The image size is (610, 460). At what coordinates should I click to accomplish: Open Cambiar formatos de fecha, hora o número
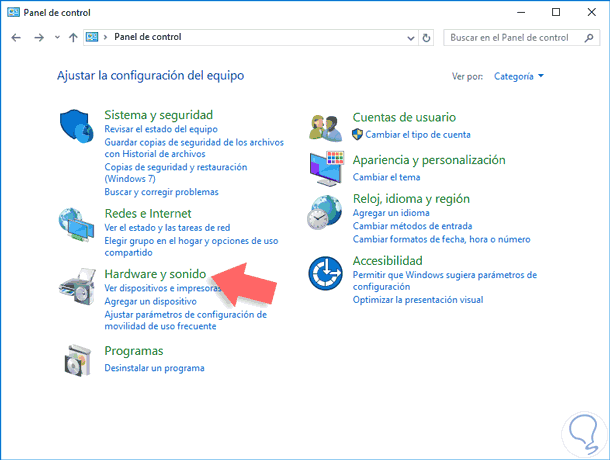[441, 239]
